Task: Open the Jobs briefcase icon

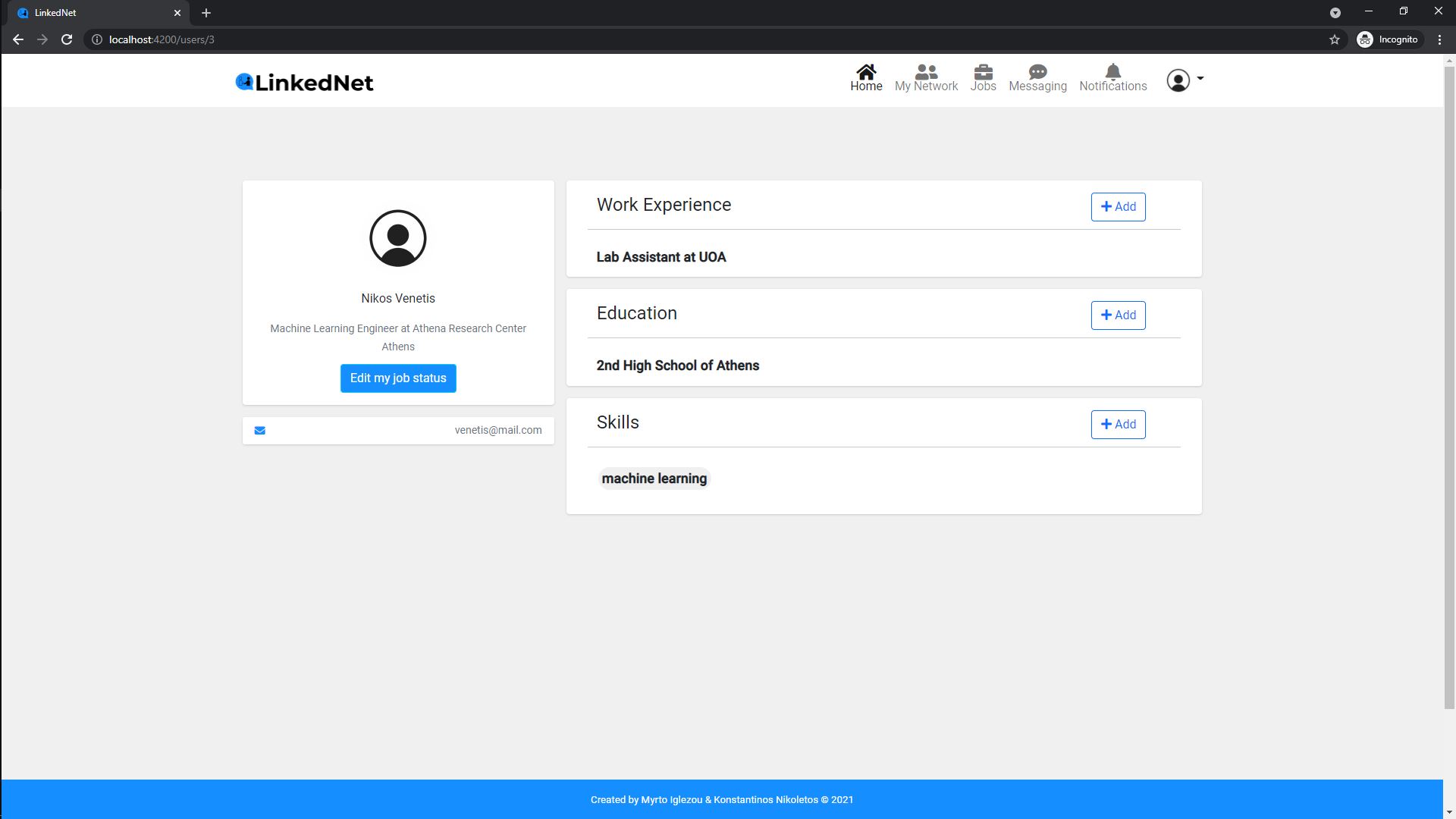Action: coord(983,72)
